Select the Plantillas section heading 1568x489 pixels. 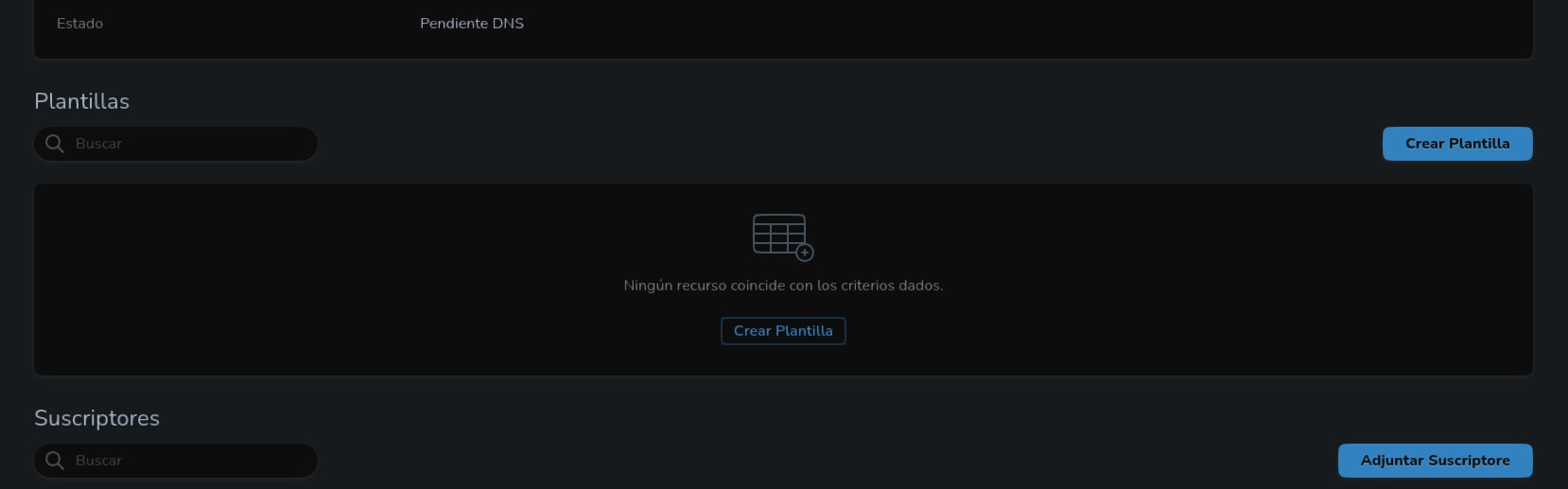pyautogui.click(x=81, y=101)
